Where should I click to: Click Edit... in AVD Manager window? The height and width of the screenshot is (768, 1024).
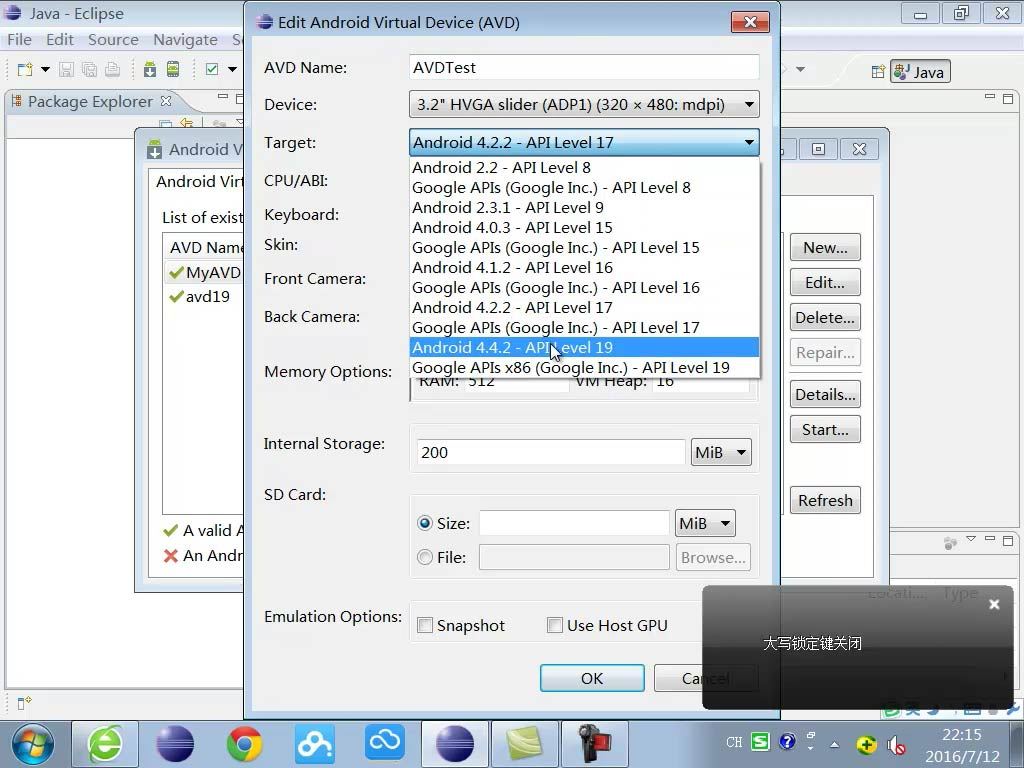point(825,282)
